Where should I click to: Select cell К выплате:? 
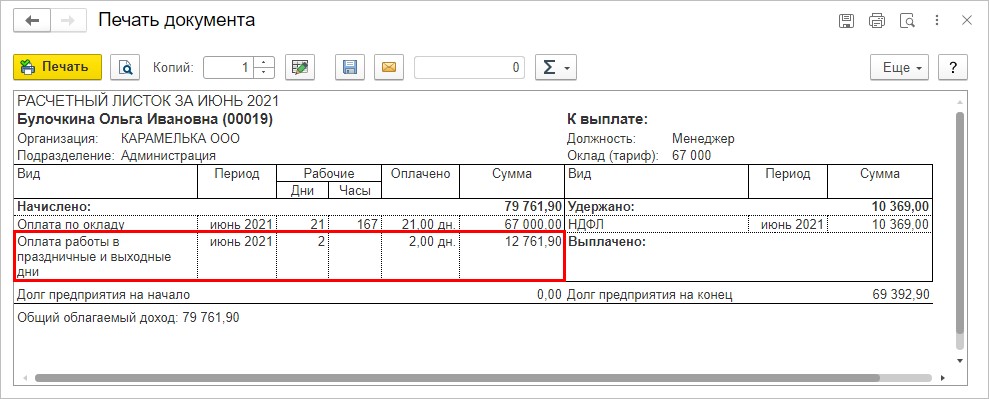[608, 119]
